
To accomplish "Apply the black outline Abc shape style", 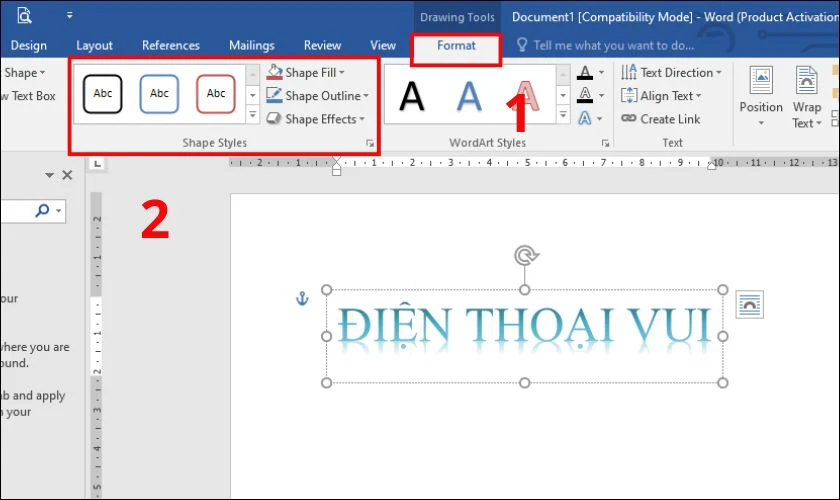I will pos(102,94).
